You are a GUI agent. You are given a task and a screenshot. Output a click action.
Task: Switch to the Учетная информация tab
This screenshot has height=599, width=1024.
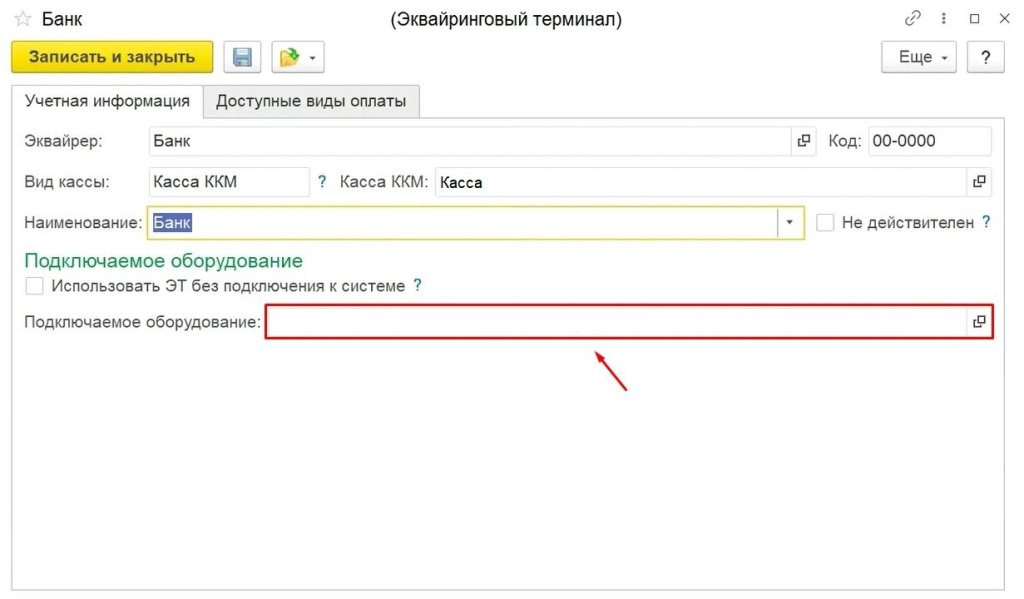[107, 101]
